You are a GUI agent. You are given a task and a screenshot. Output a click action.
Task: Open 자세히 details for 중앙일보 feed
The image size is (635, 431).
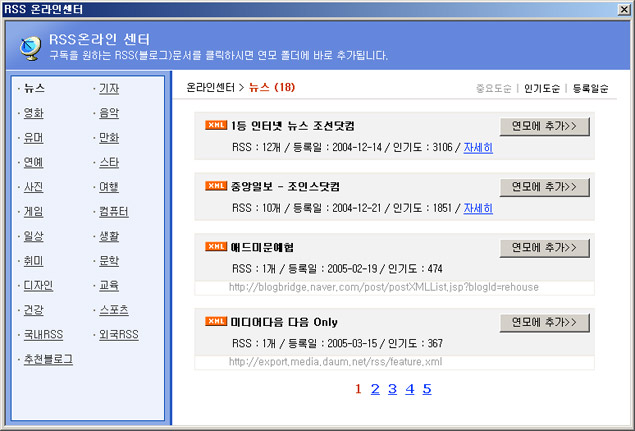477,208
